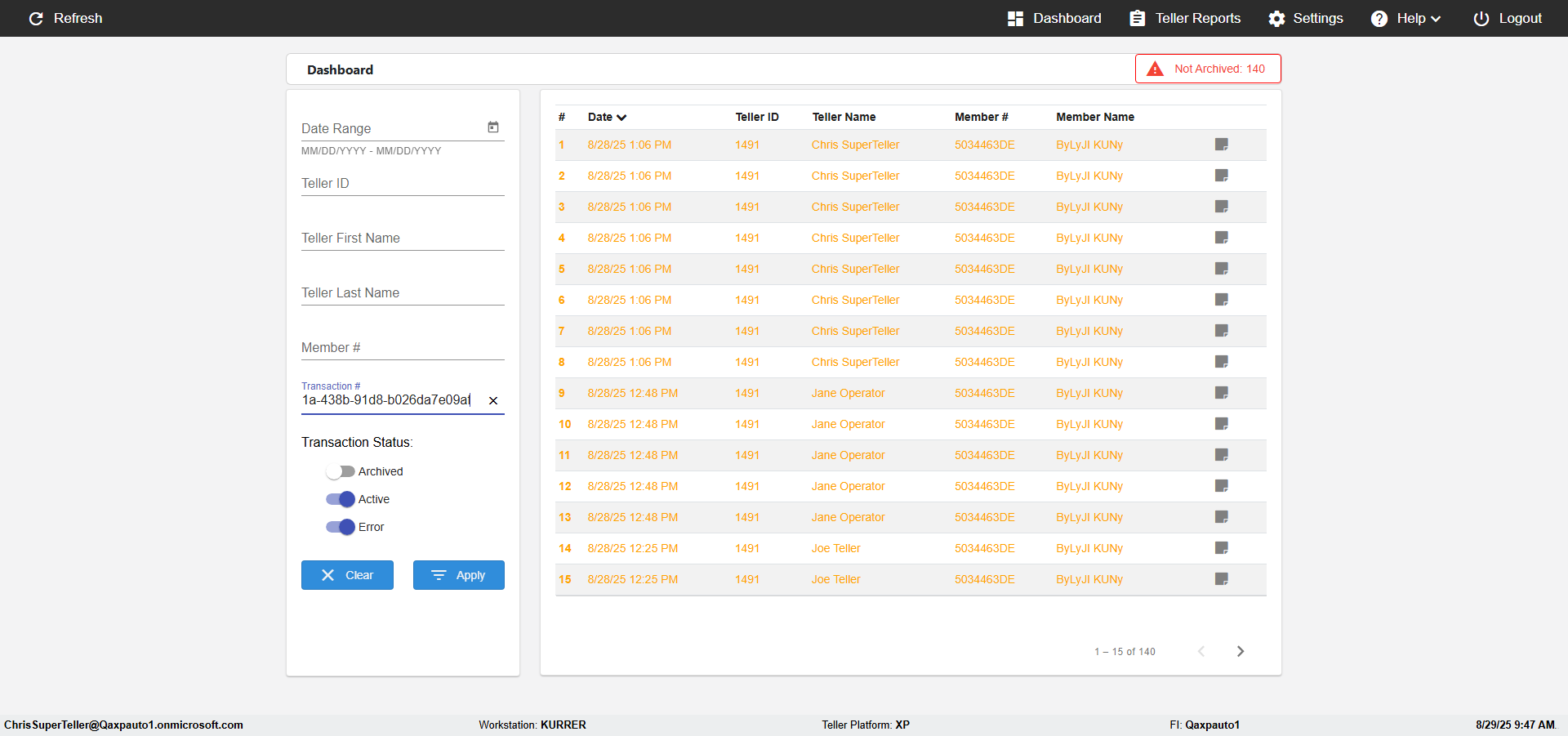
Task: Open the note icon for row 15
Action: [1222, 579]
